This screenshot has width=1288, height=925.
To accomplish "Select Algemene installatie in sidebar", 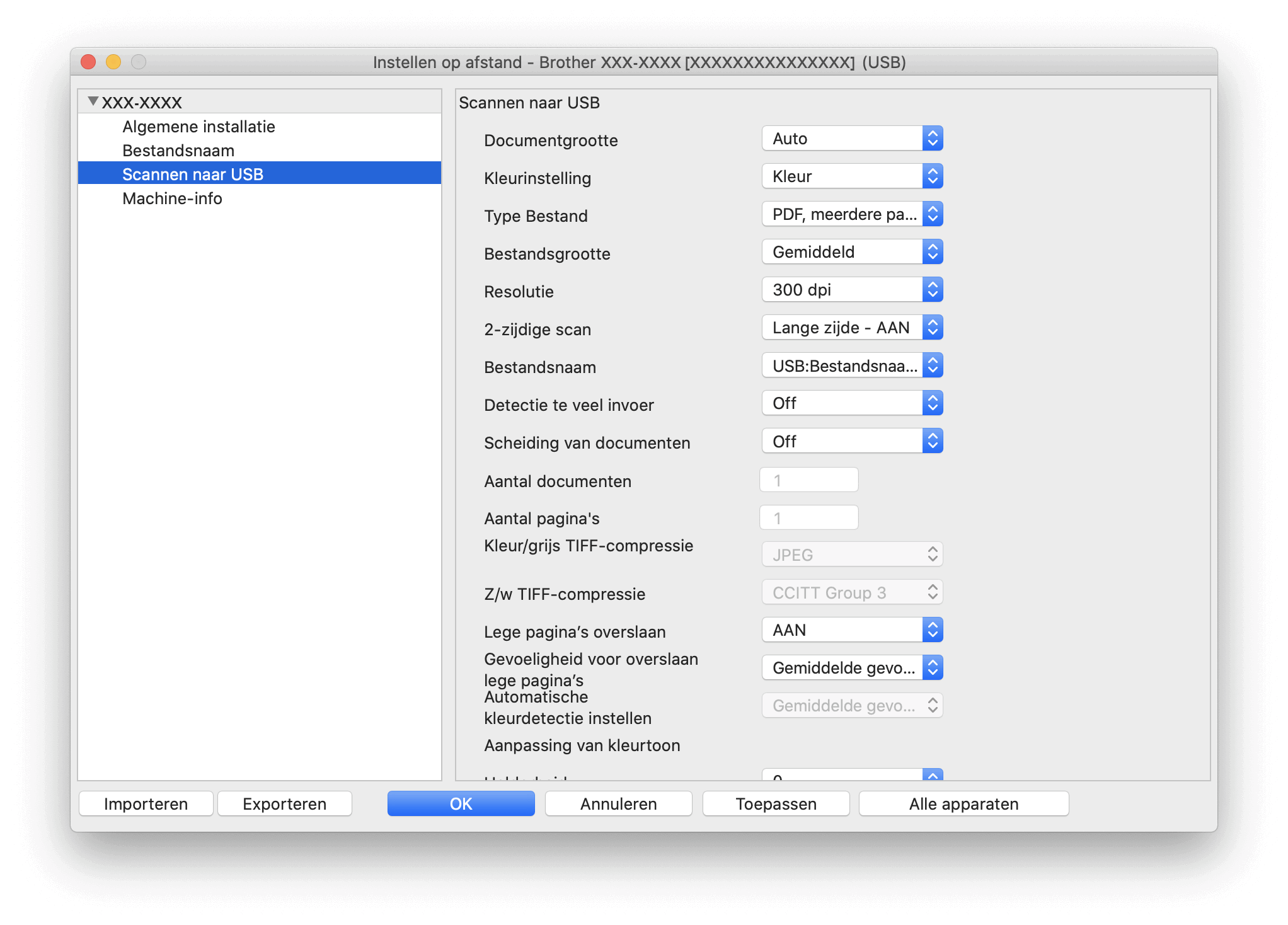I will [x=198, y=127].
